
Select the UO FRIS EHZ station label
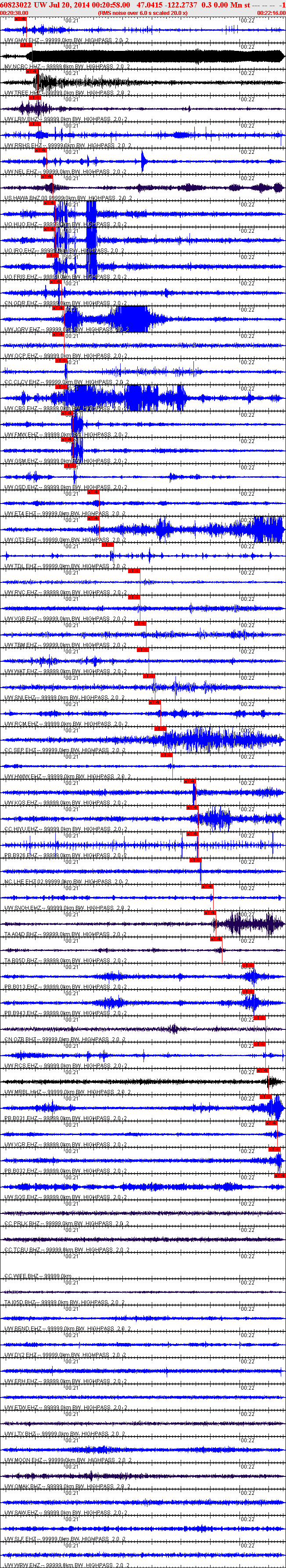[x=65, y=277]
